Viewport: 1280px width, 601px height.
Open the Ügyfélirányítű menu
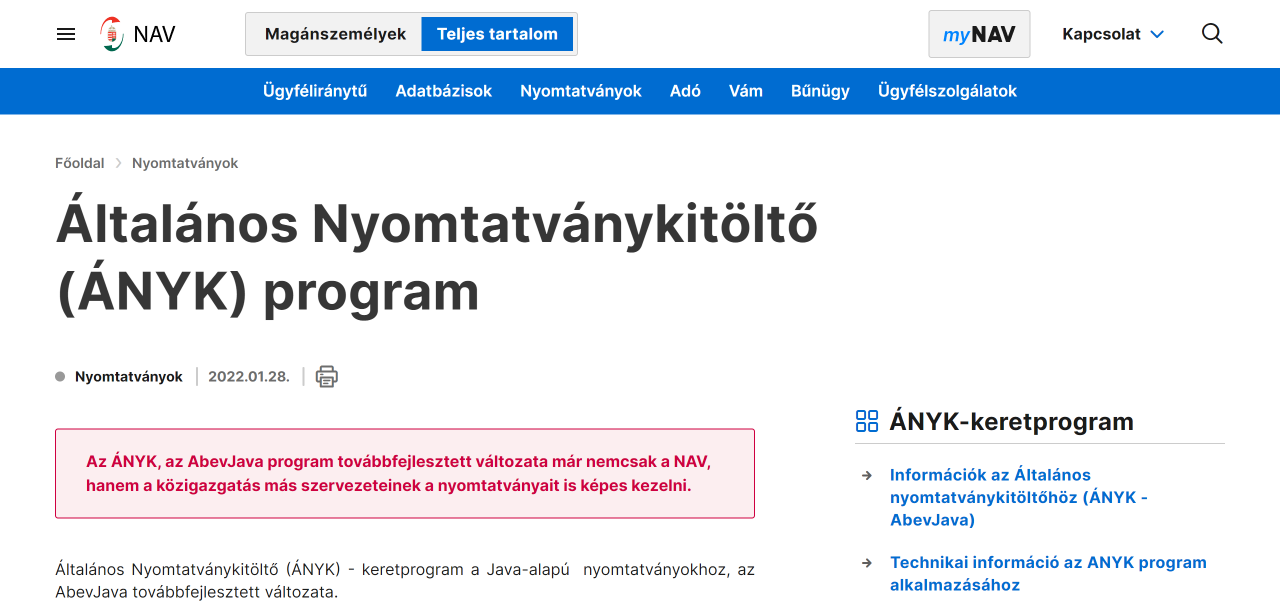(x=315, y=91)
